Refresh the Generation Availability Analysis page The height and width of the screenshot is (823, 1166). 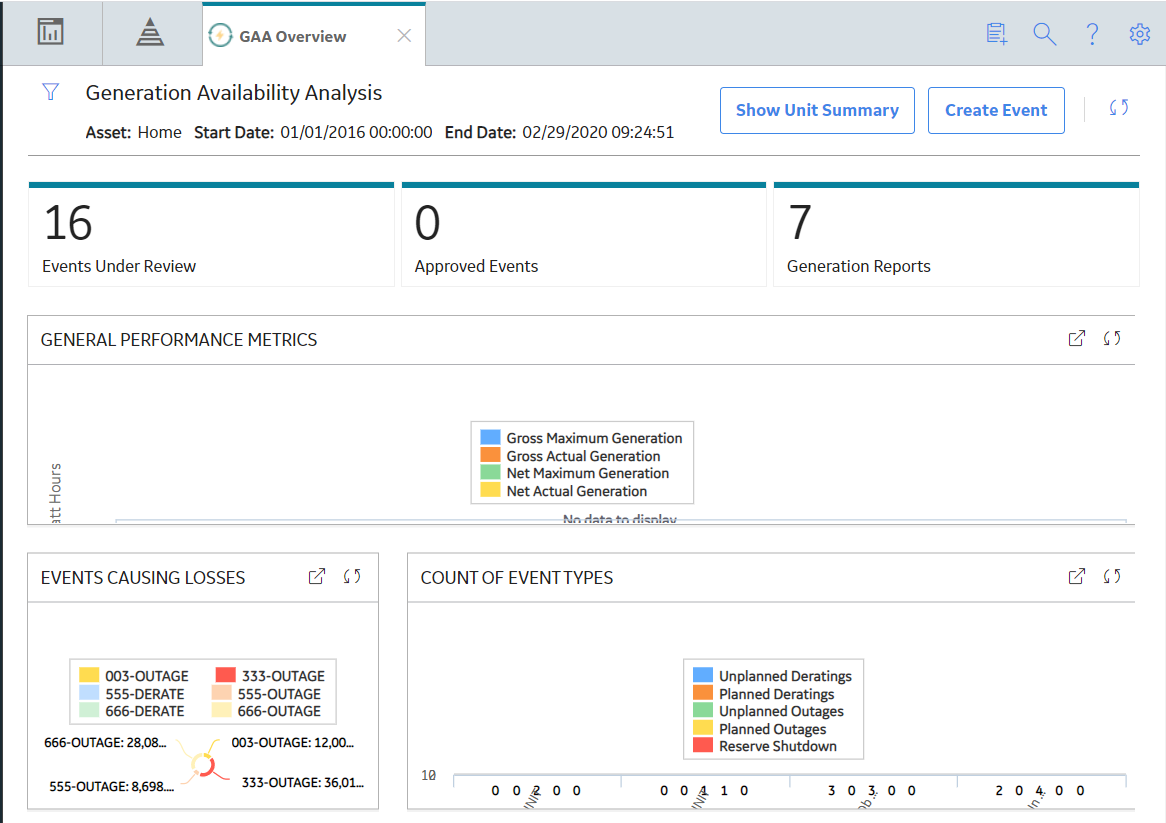1118,109
